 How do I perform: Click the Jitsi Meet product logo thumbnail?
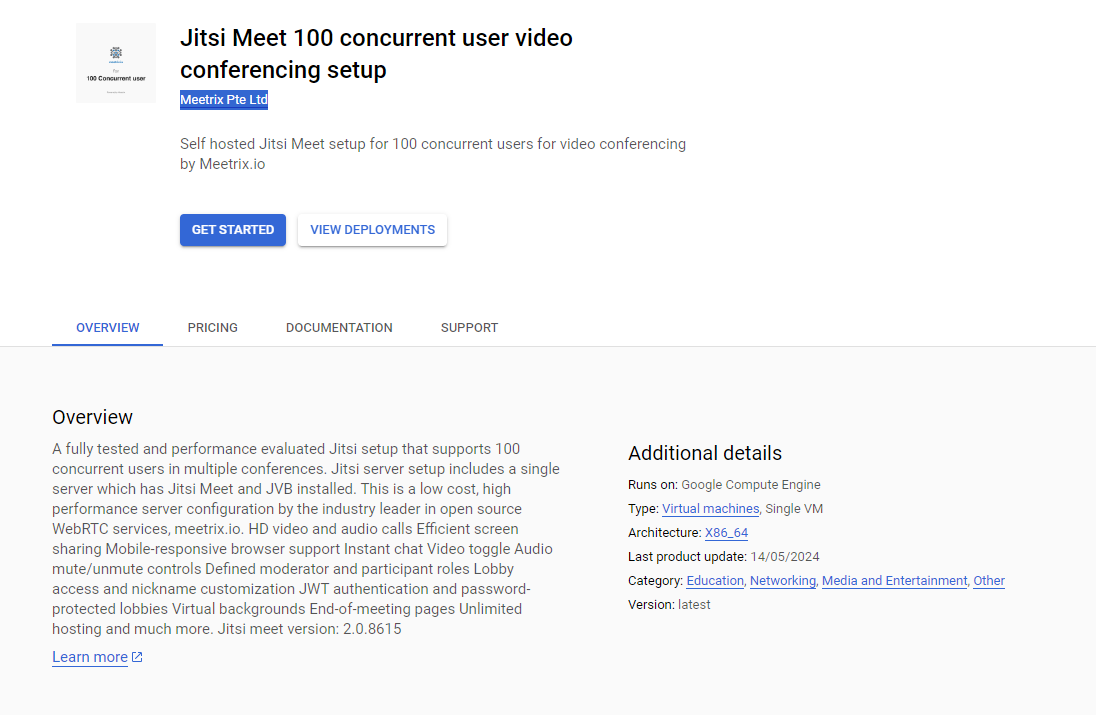[x=115, y=62]
